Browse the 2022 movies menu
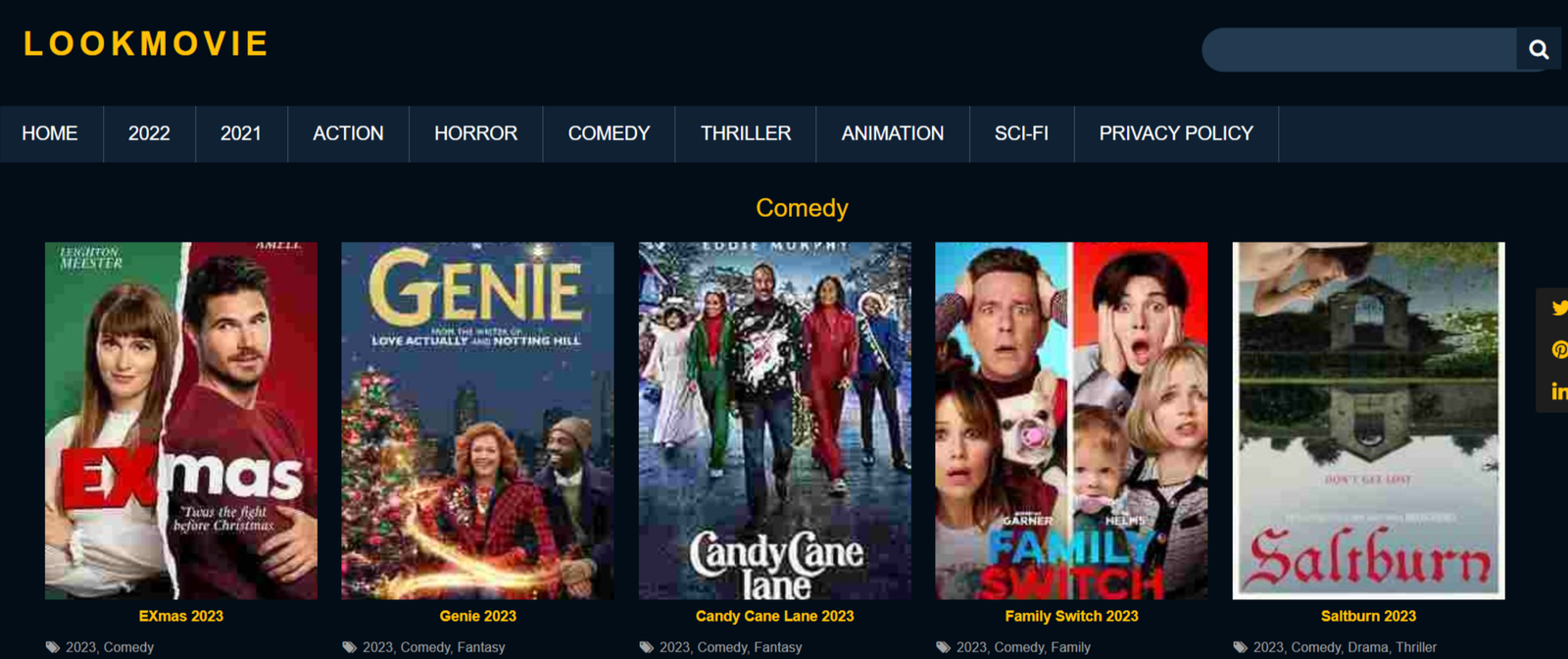This screenshot has height=659, width=1568. (x=149, y=133)
